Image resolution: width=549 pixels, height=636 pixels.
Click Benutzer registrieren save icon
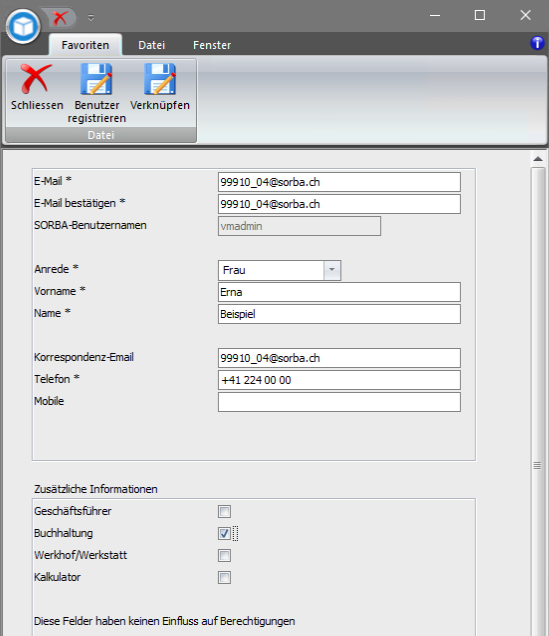click(x=97, y=79)
